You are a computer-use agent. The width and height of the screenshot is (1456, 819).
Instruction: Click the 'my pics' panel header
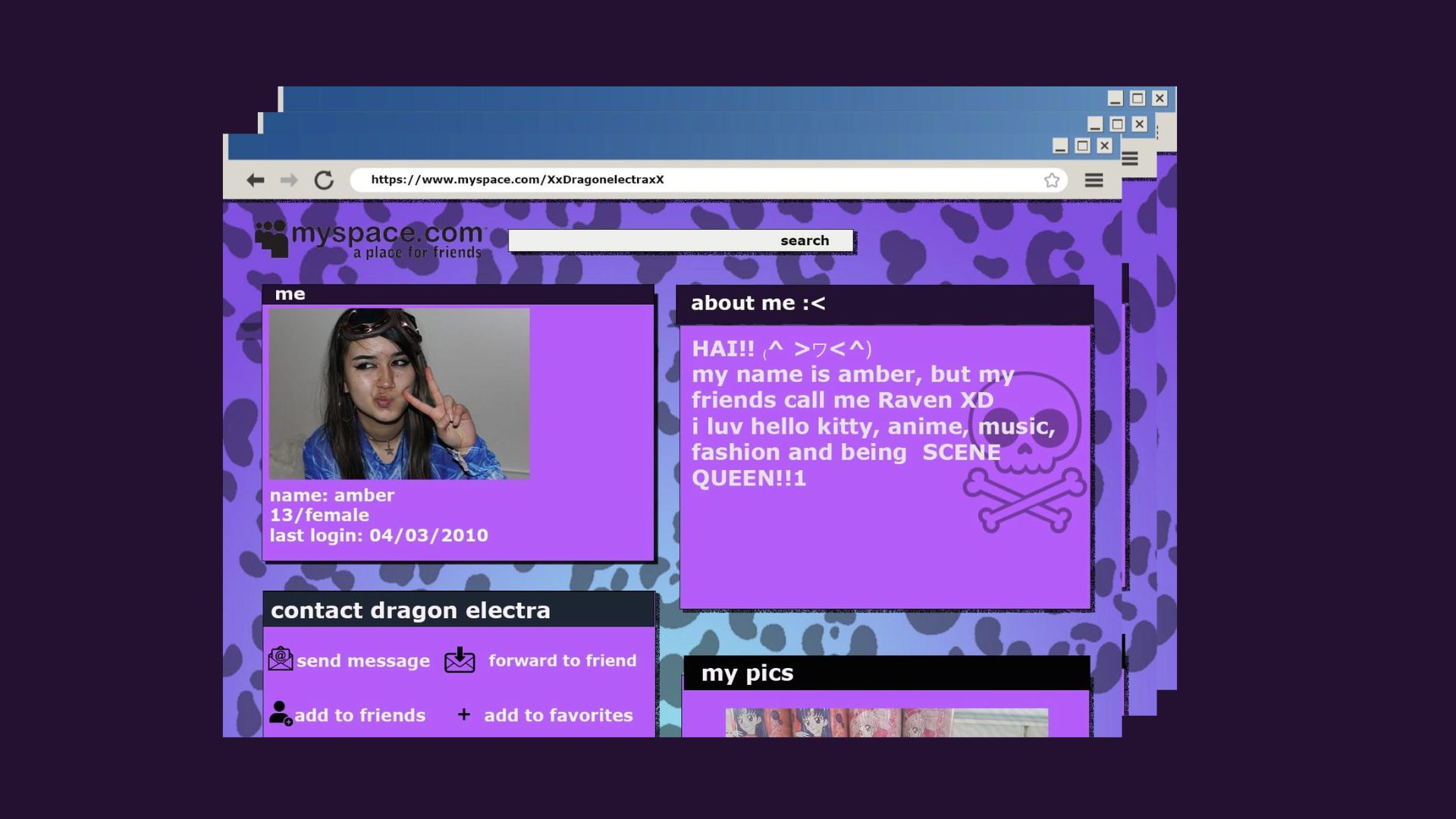pos(886,673)
